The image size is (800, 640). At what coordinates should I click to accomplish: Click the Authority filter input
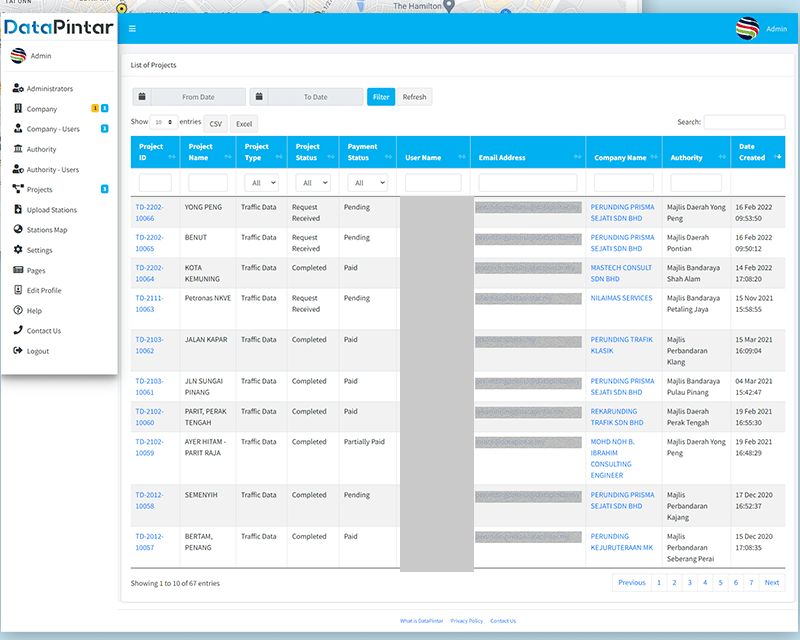[696, 183]
